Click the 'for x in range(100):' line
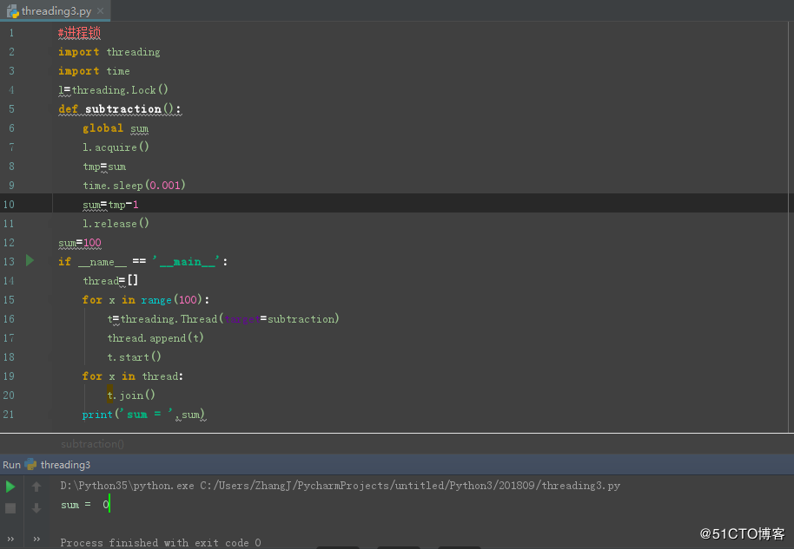 [x=146, y=300]
